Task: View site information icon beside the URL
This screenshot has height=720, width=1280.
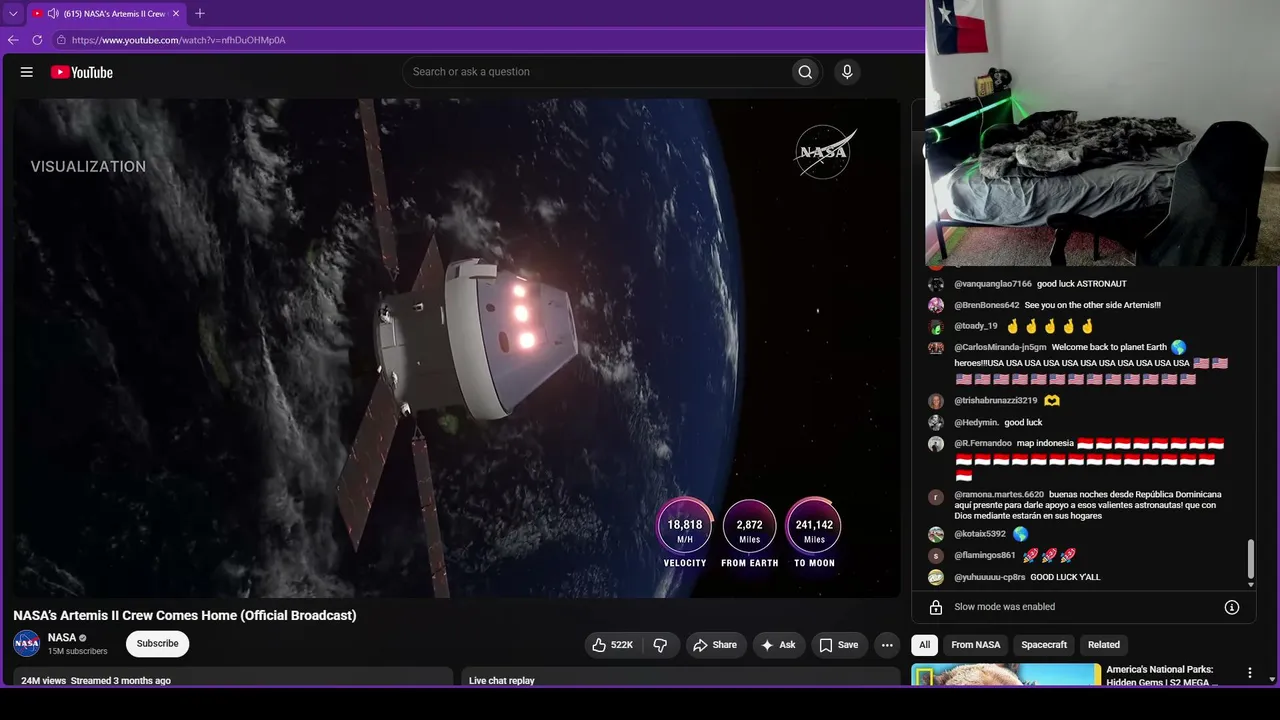Action: pos(61,40)
